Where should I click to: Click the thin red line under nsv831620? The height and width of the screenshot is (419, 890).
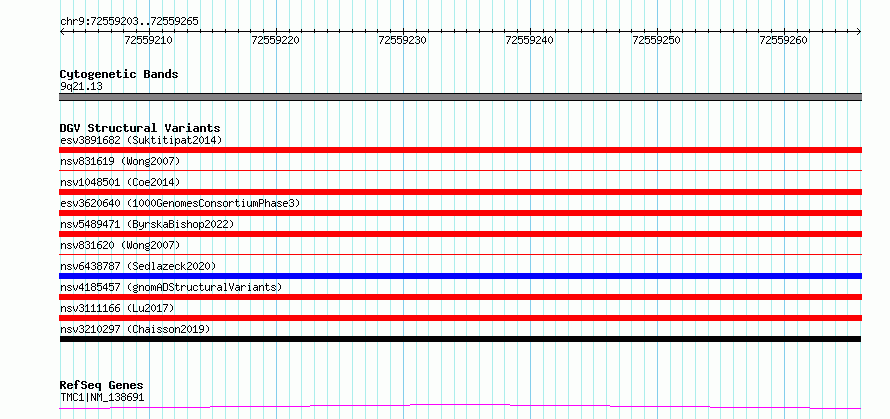point(460,254)
